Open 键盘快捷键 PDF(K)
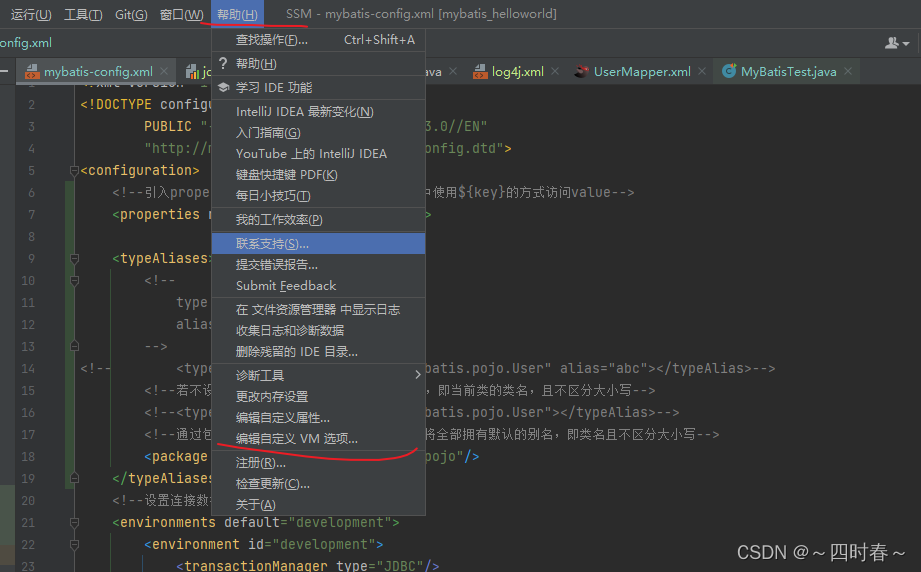 [318, 175]
